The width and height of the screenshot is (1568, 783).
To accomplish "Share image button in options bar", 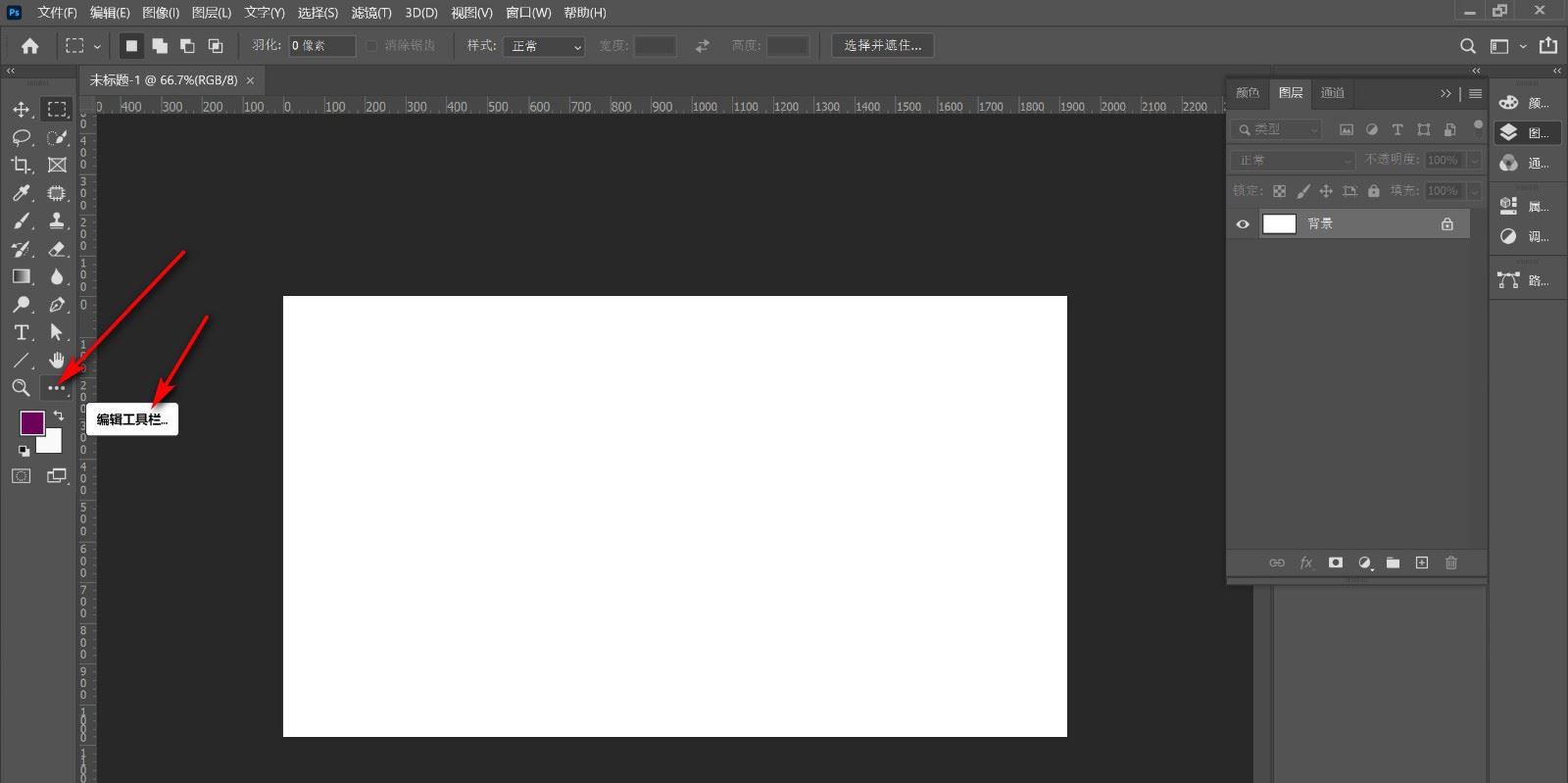I will coord(1548,45).
